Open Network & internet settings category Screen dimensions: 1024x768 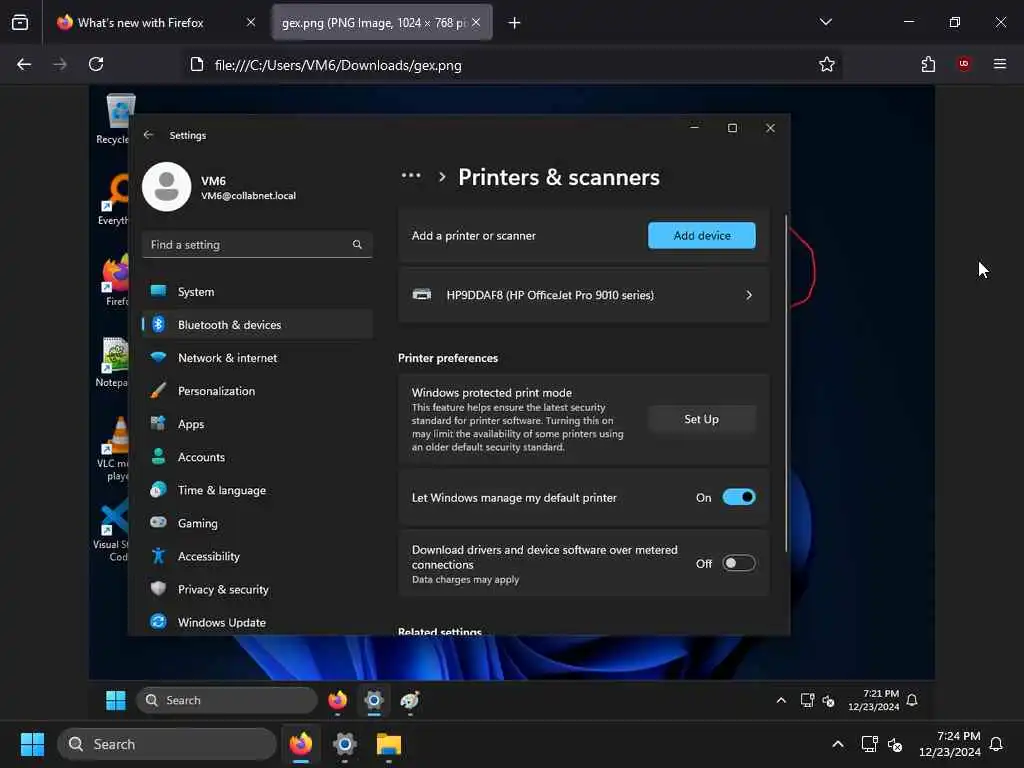tap(257, 358)
